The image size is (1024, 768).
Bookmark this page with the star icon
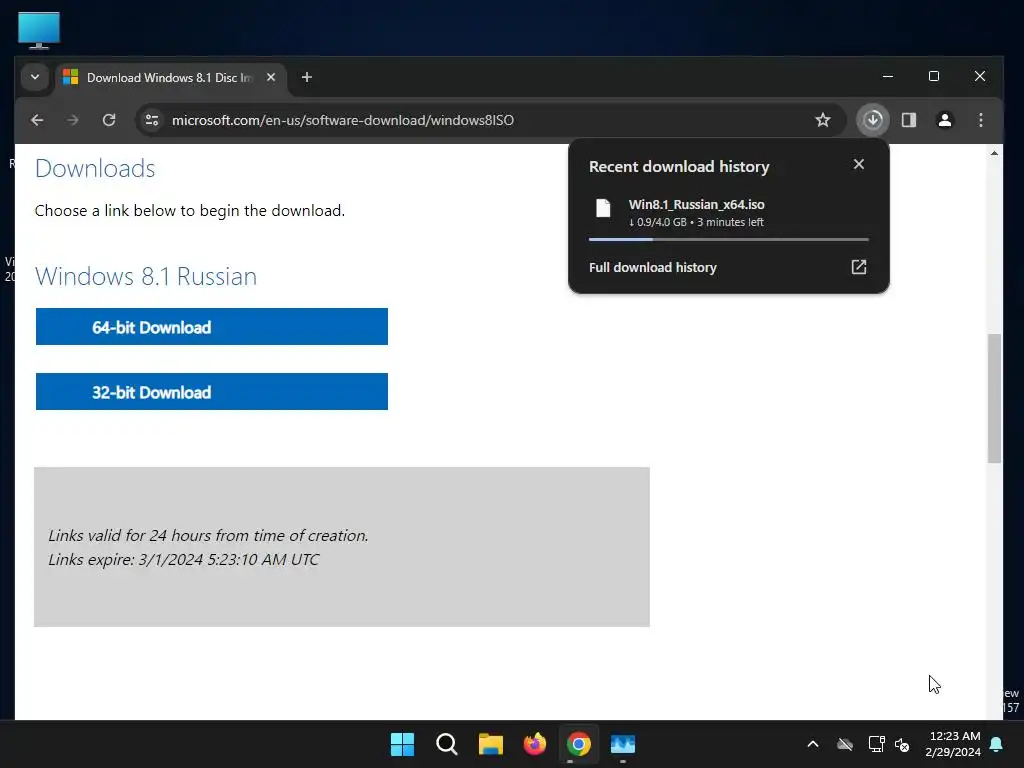pos(823,120)
